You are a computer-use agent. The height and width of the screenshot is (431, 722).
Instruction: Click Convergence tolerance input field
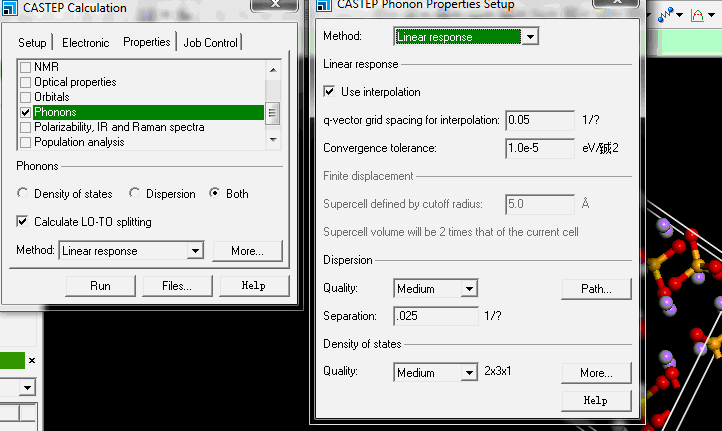pyautogui.click(x=540, y=148)
